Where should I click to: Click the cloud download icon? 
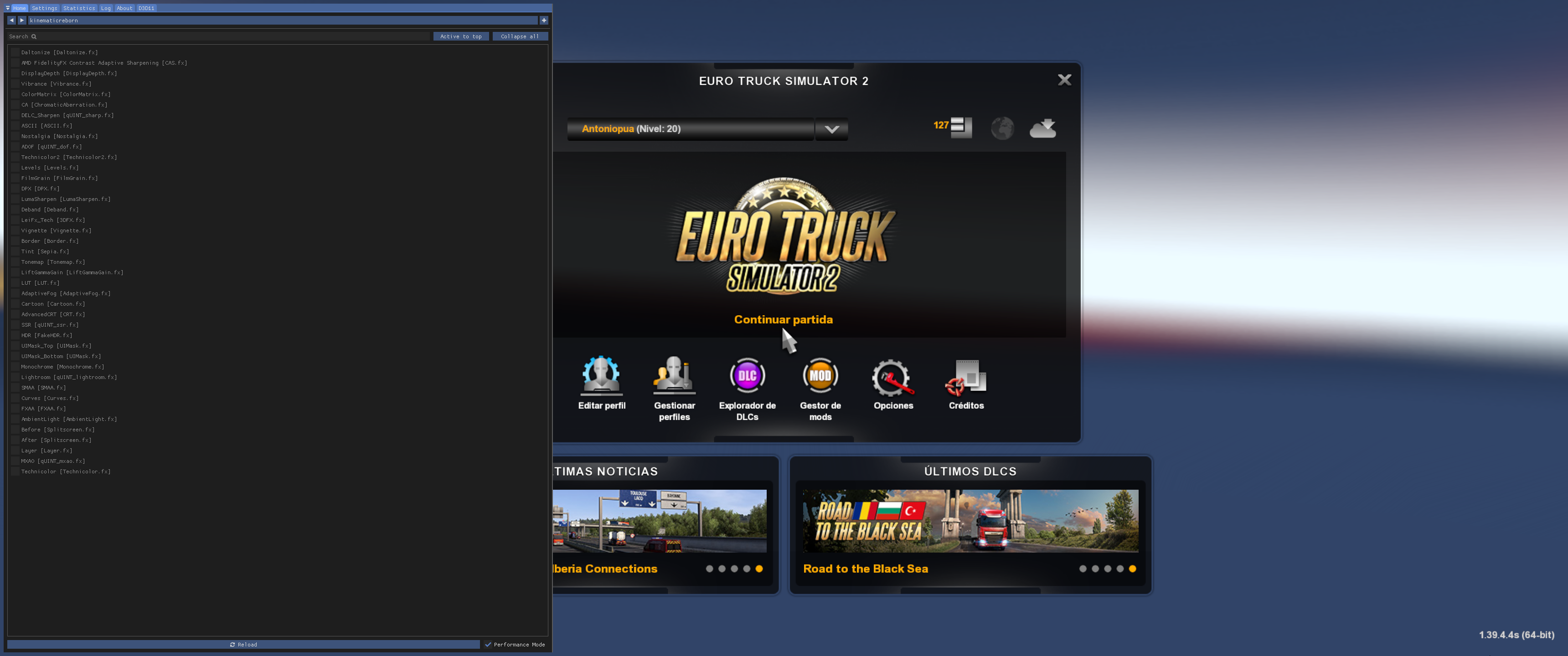pos(1043,128)
